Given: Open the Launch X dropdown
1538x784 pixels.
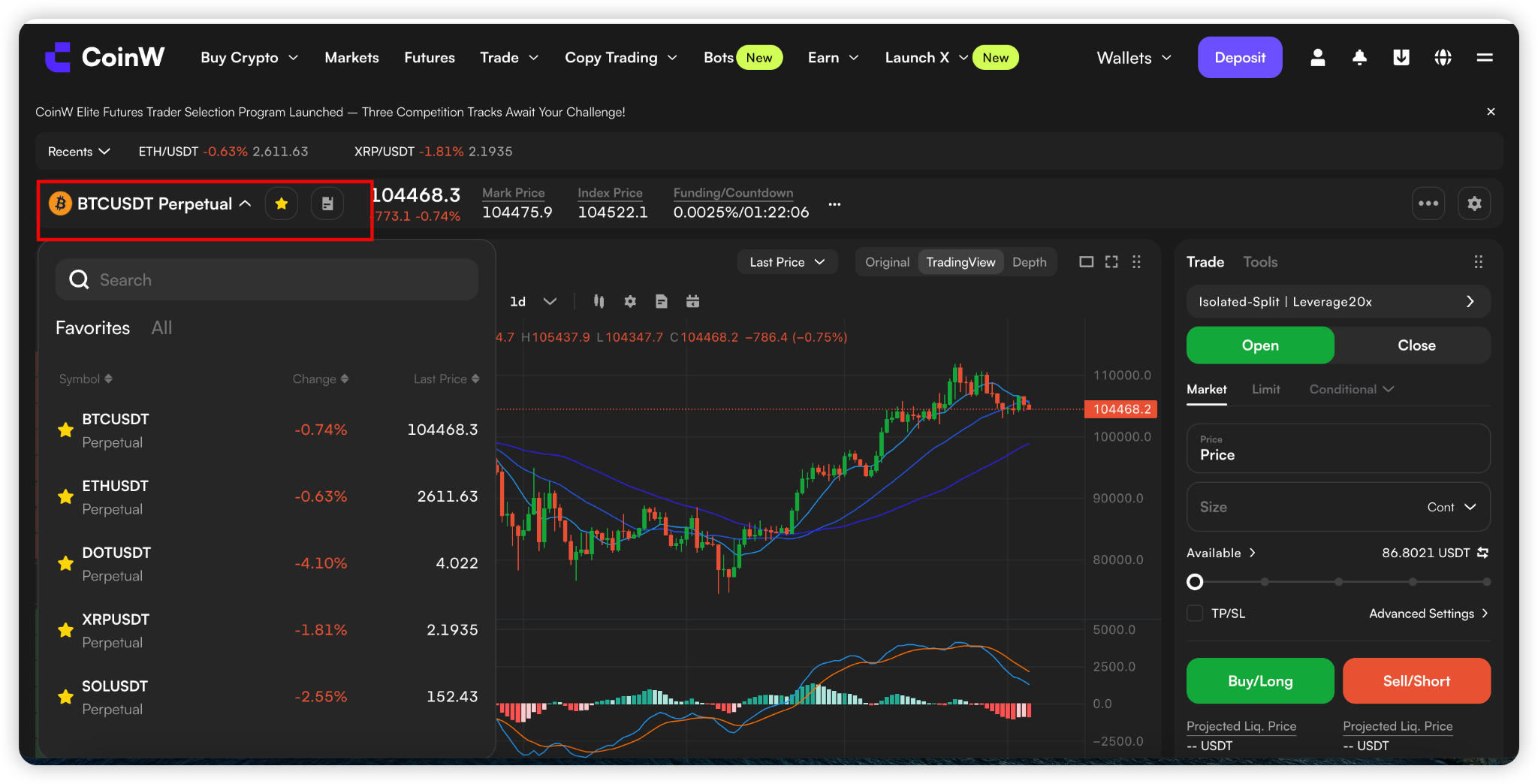Looking at the screenshot, I should point(926,58).
